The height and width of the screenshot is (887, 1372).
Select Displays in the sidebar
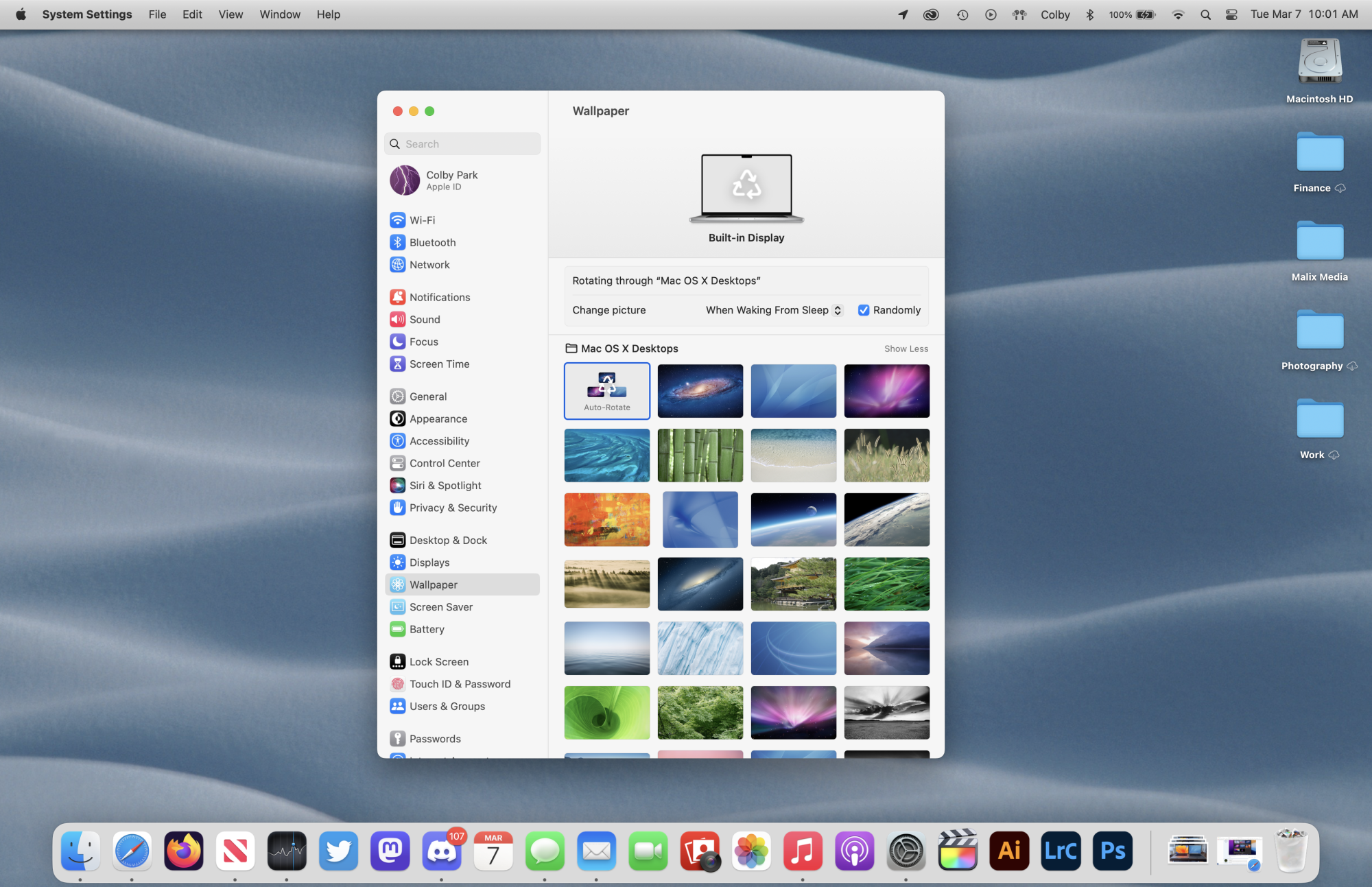429,563
